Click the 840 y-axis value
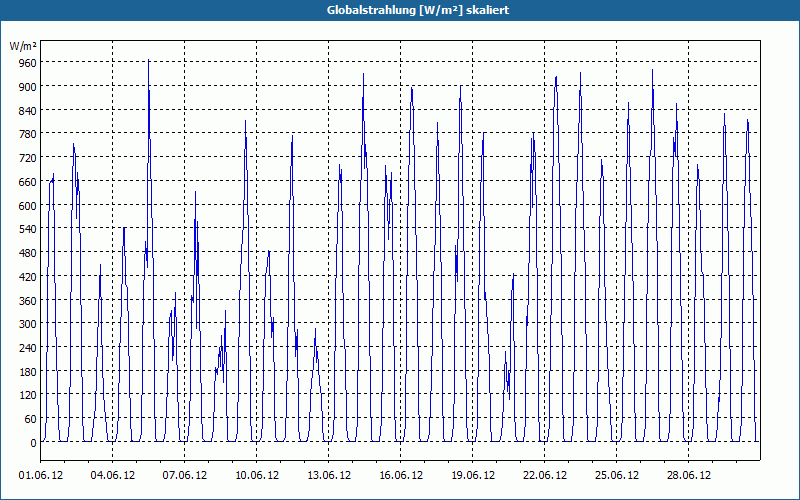The image size is (800, 500). [28, 111]
